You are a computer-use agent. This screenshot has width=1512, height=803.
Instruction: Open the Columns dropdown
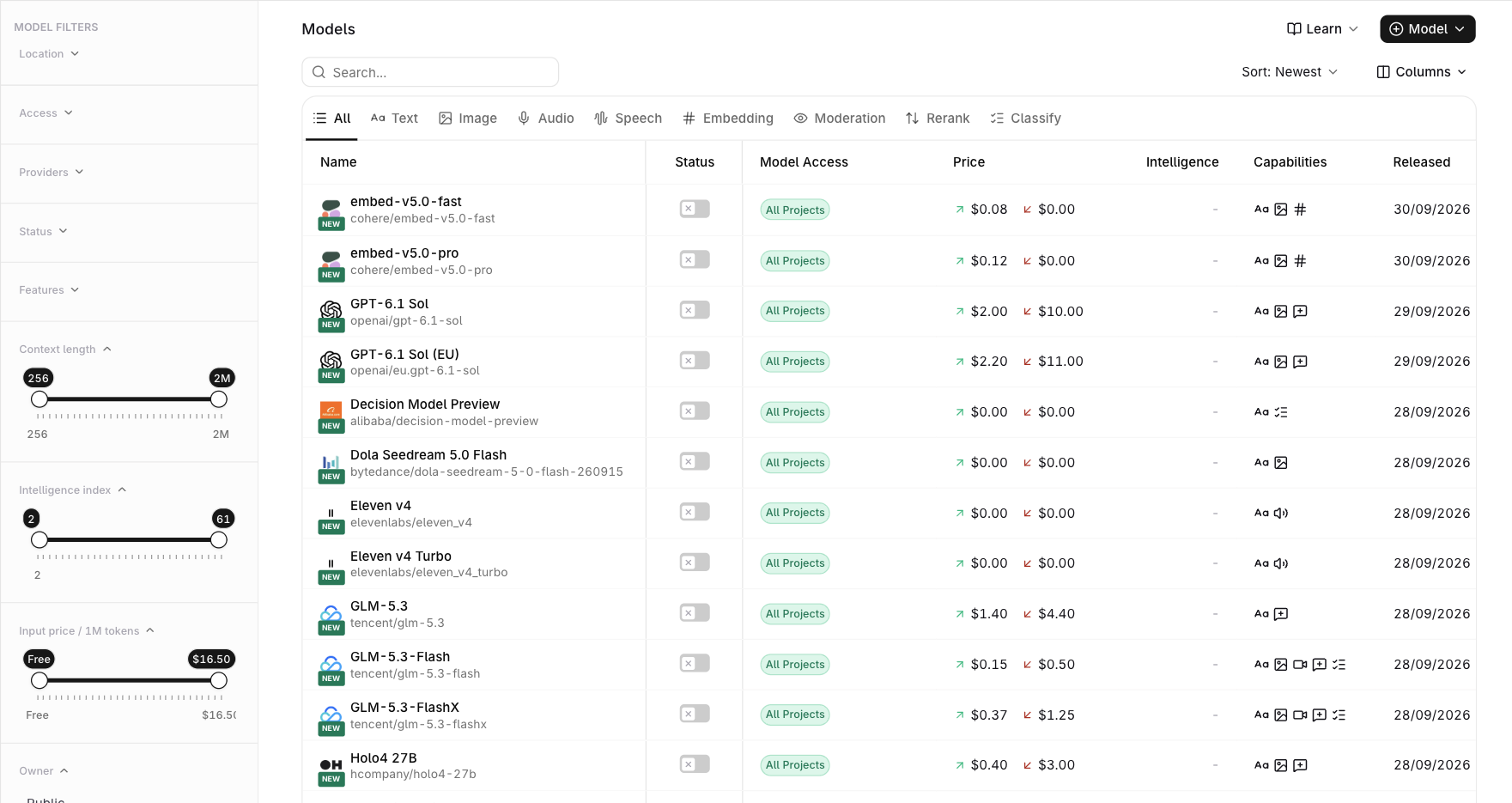click(1421, 72)
